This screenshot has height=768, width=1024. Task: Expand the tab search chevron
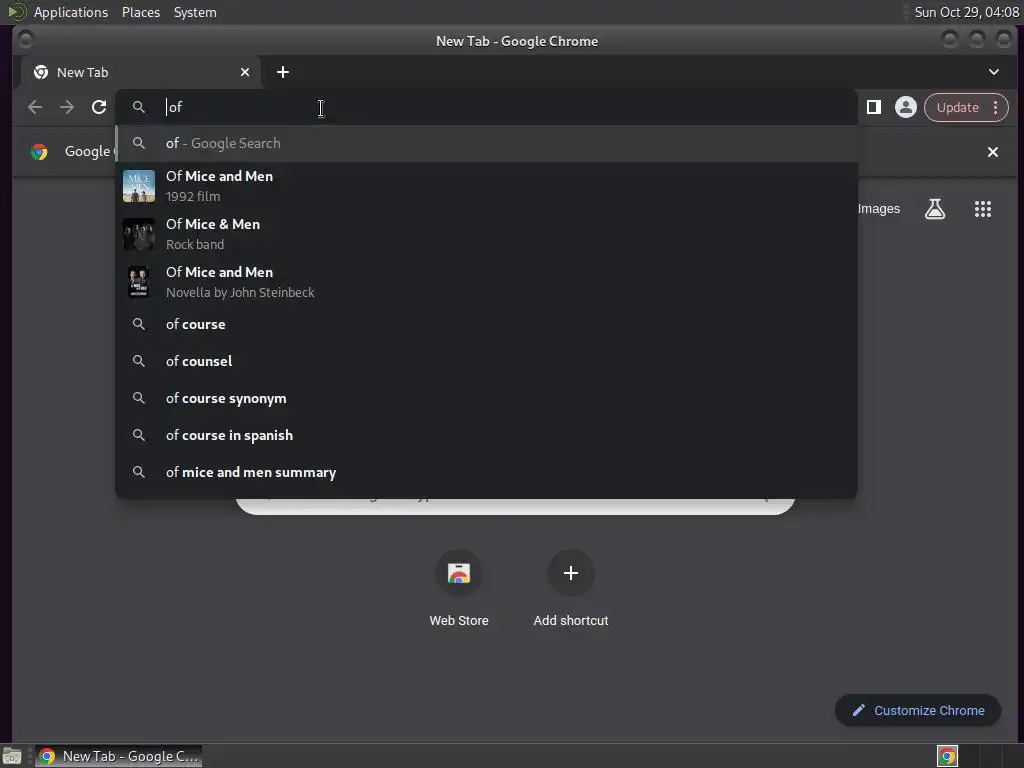coord(994,72)
